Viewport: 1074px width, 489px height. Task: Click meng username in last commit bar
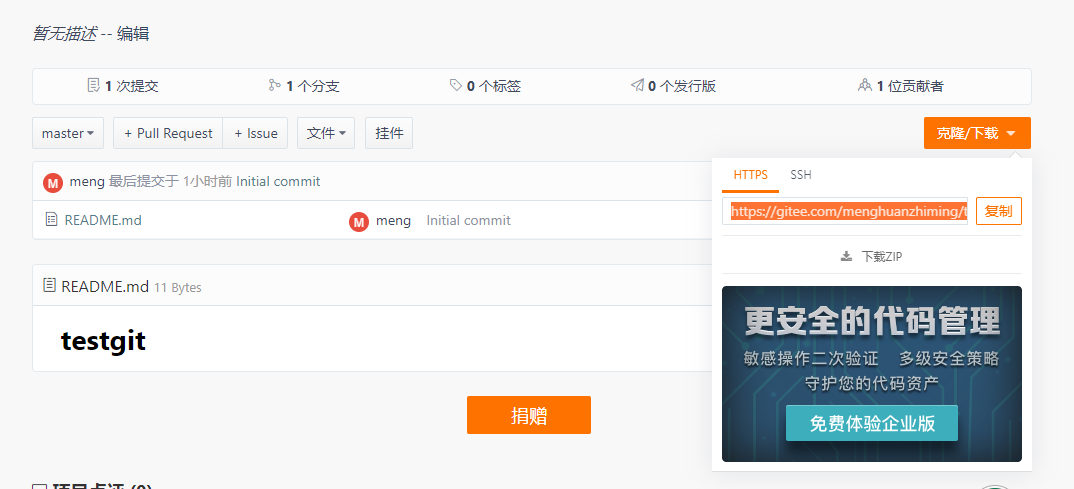[x=87, y=181]
